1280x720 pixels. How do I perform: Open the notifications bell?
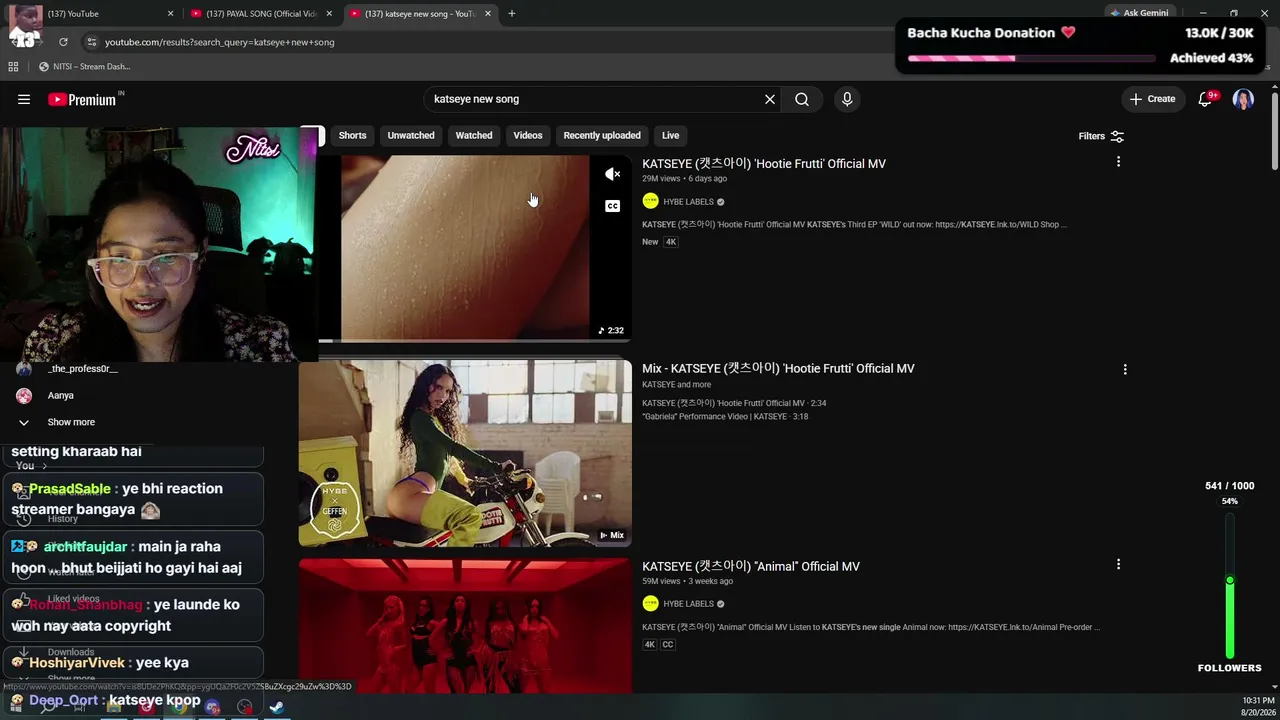(1206, 99)
